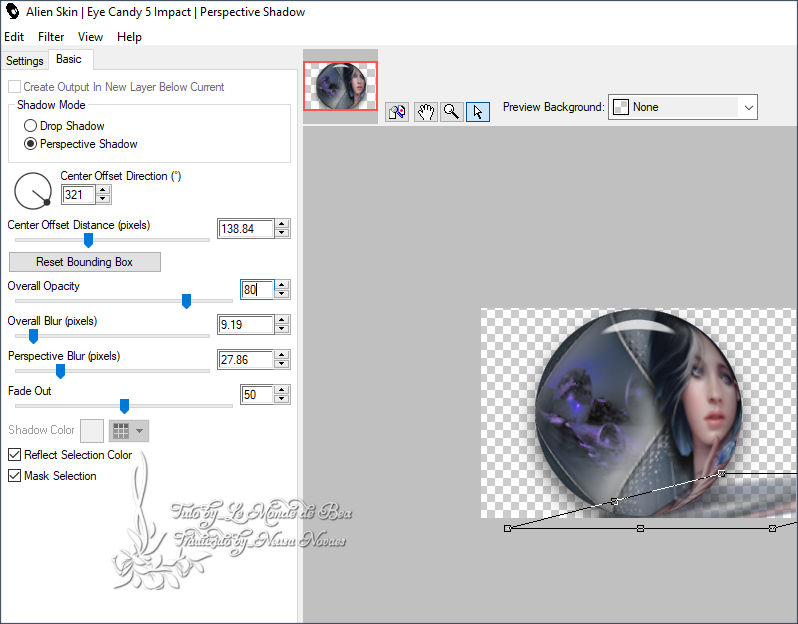Click the Center Offset Distance slider
The width and height of the screenshot is (798, 624).
[89, 240]
